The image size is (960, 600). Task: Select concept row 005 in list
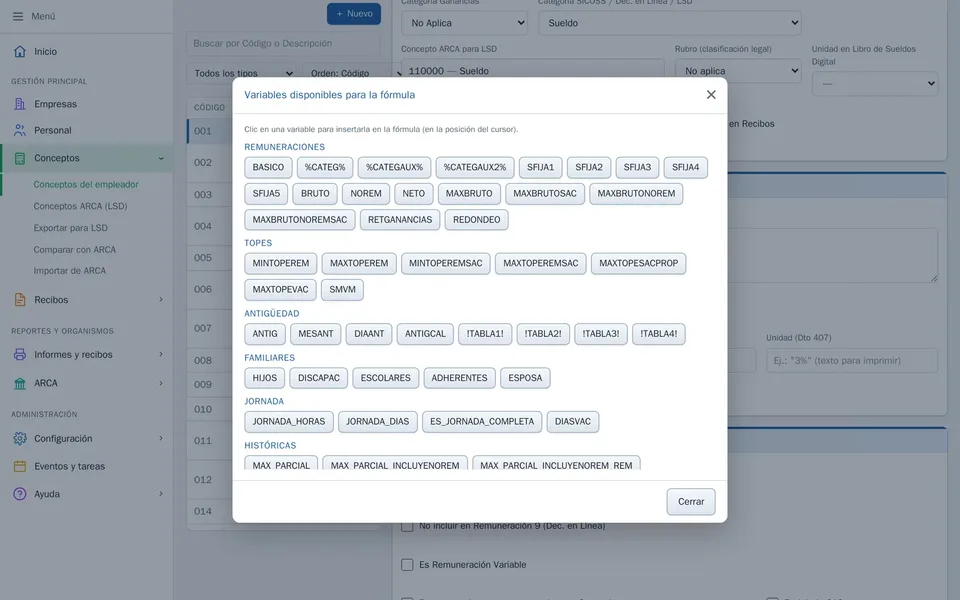click(x=210, y=258)
